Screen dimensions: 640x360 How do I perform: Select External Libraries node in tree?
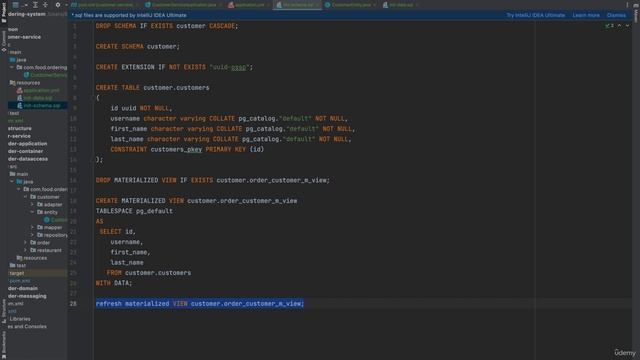point(20,319)
